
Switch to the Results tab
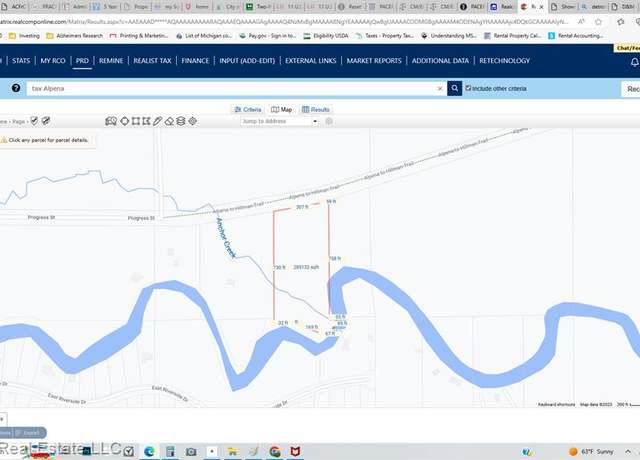click(x=316, y=109)
